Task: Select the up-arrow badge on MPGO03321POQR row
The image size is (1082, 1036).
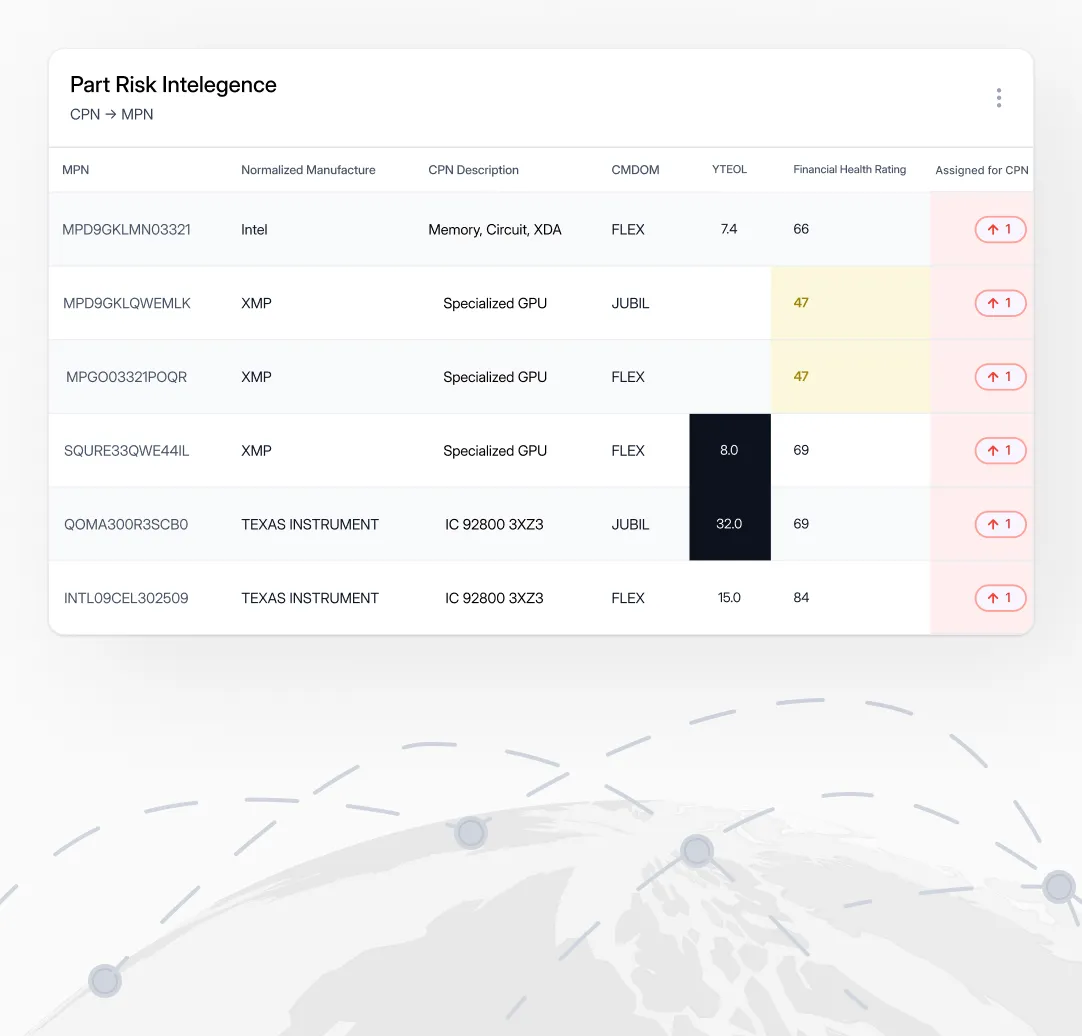Action: tap(1000, 377)
